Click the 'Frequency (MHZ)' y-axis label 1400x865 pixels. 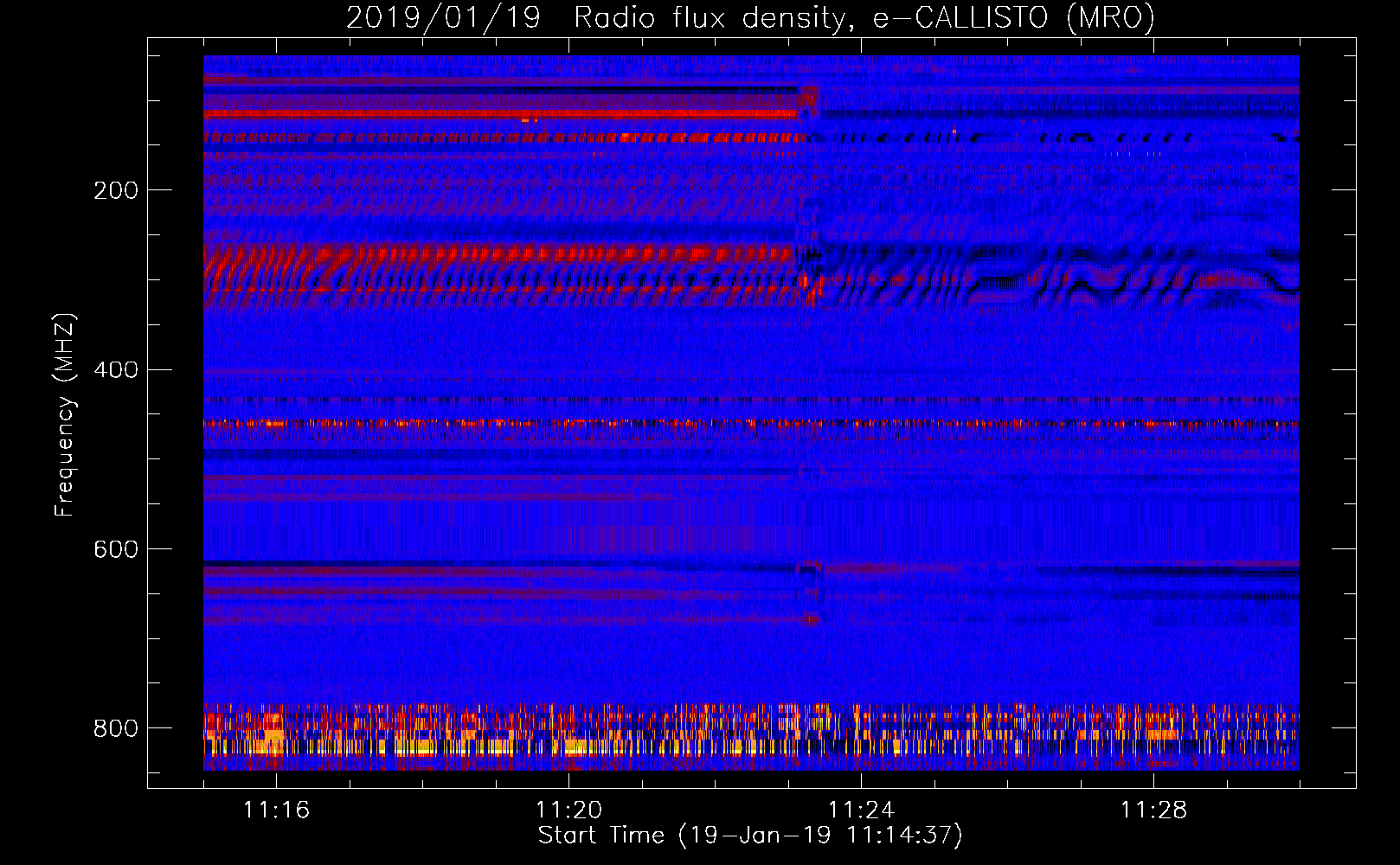[65, 415]
